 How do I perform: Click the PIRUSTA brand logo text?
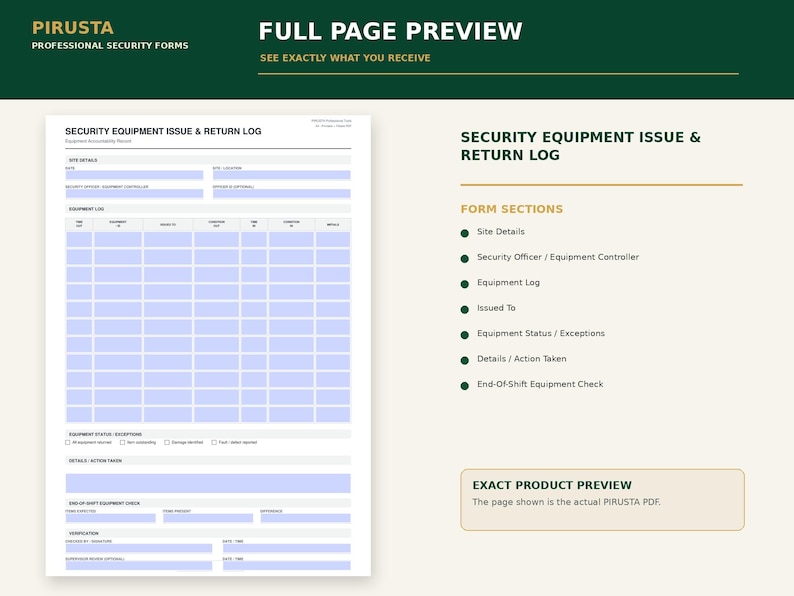point(72,27)
